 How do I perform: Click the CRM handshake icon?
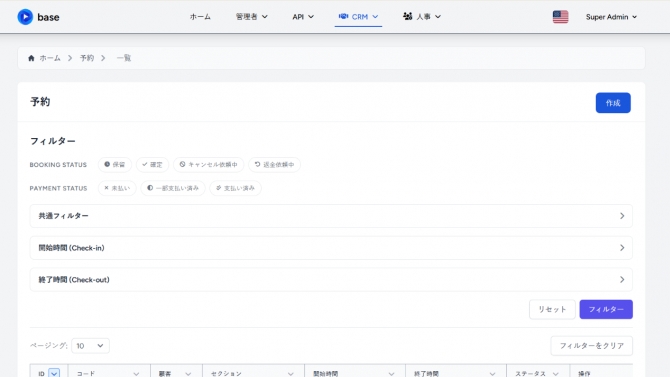[x=343, y=16]
